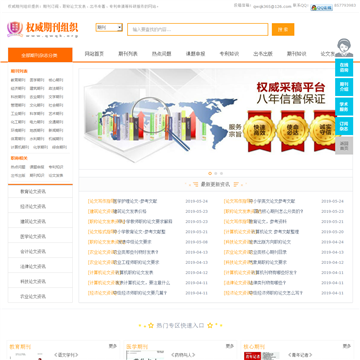Open 论文发表 sidebar link under 职称相关

pyautogui.click(x=56, y=175)
